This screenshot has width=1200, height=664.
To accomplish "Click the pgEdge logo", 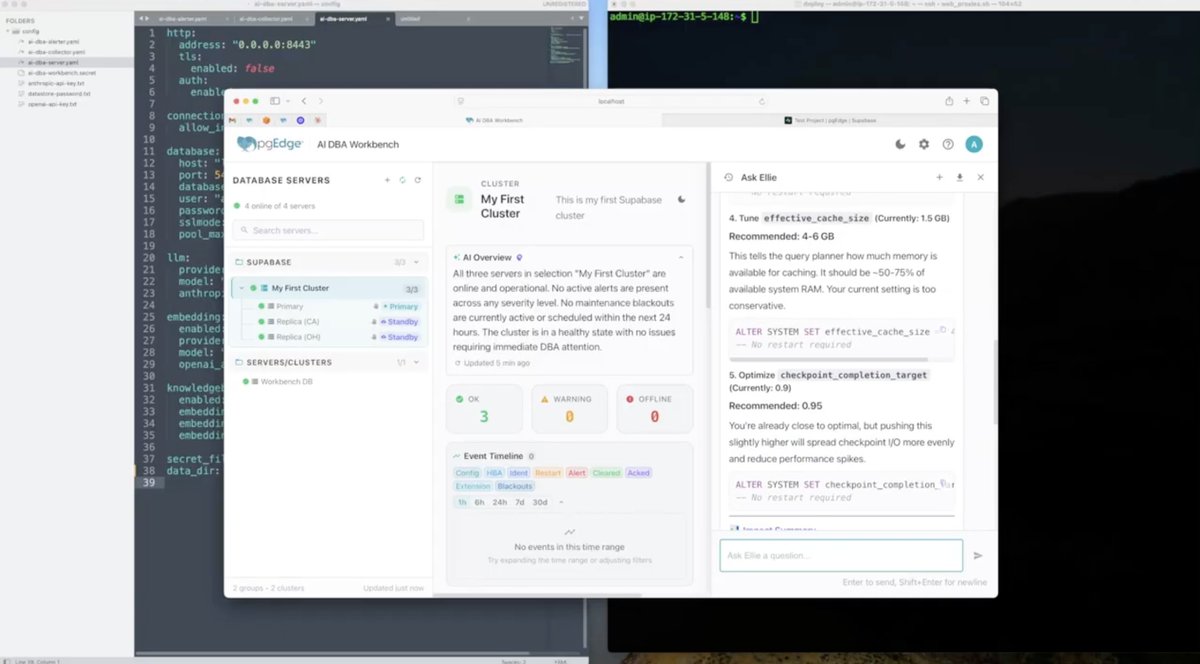I will pyautogui.click(x=270, y=144).
